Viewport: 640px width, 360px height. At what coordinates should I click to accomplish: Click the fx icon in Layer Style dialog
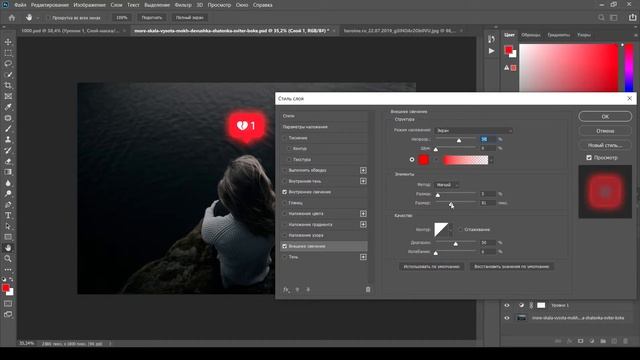tap(286, 289)
